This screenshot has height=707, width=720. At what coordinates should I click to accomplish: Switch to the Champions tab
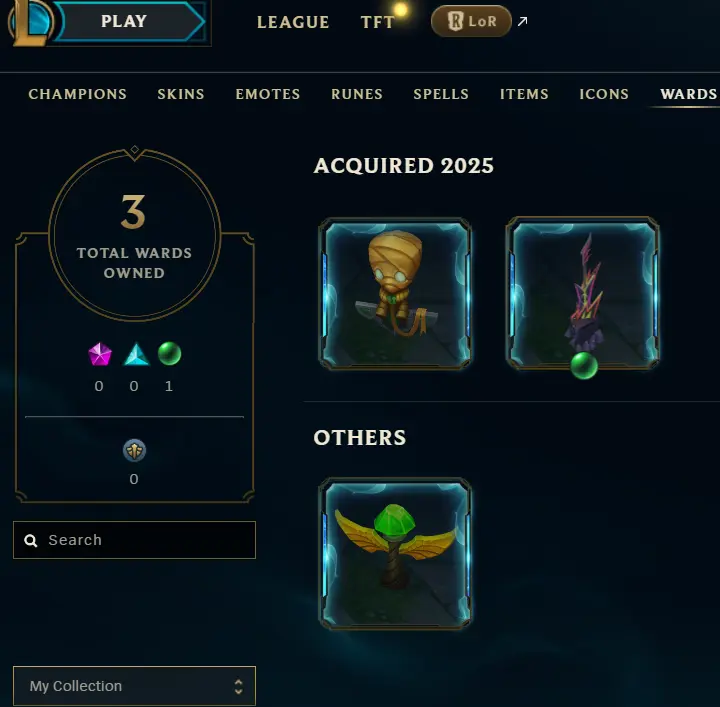78,94
